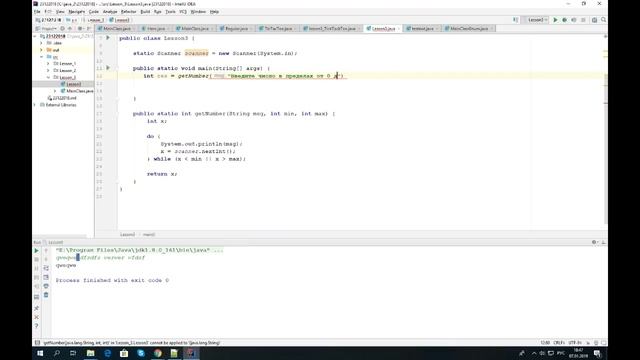The image size is (640, 360).
Task: Click the Up the Stack Trace arrow
Action: (x=46, y=251)
